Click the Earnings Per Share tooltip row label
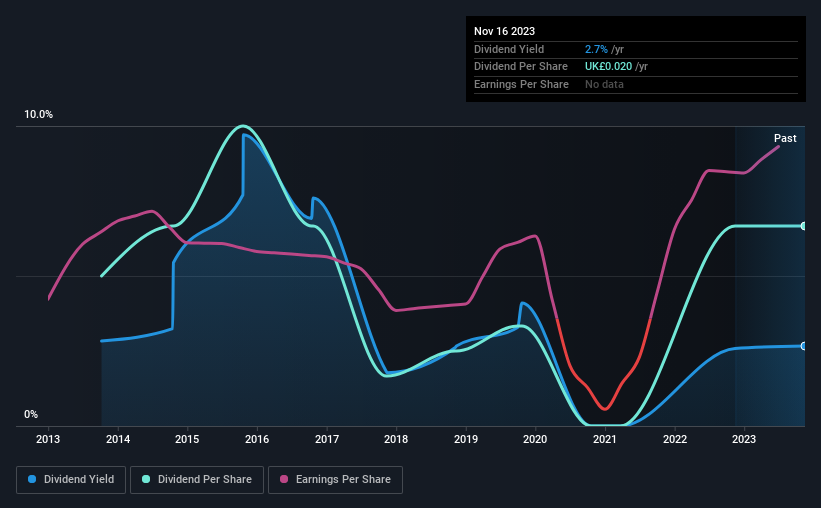The image size is (821, 508). (x=521, y=84)
